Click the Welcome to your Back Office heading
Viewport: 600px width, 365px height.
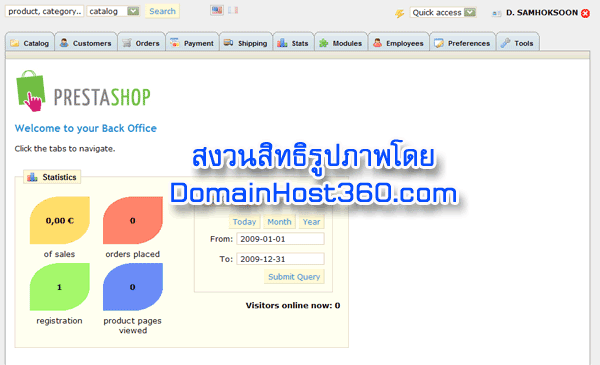tap(86, 128)
